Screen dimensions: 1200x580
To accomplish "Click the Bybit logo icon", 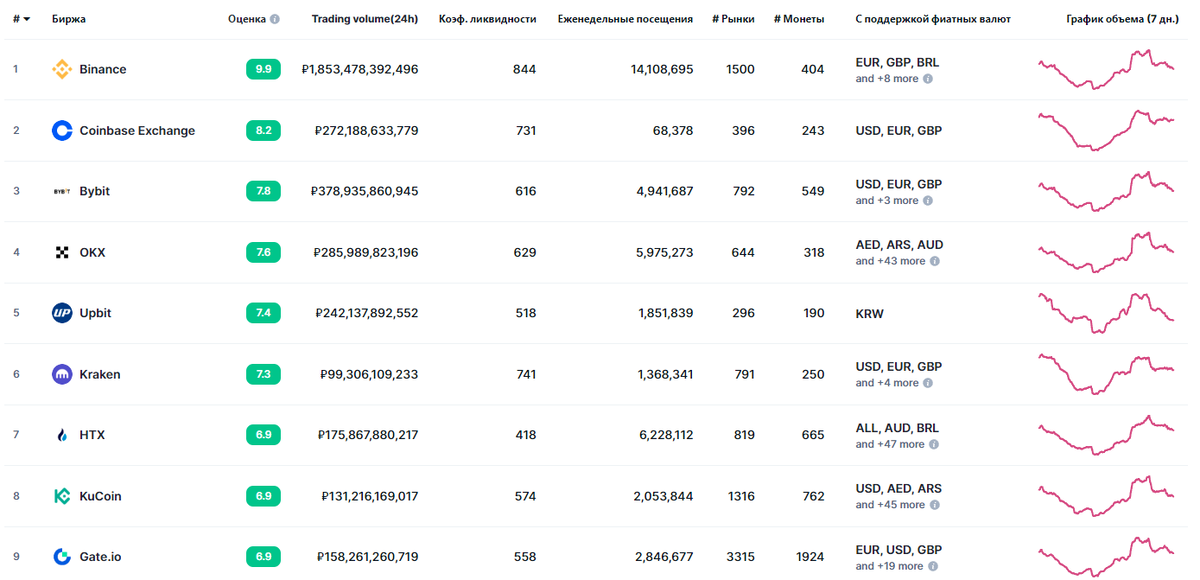I will pos(62,191).
